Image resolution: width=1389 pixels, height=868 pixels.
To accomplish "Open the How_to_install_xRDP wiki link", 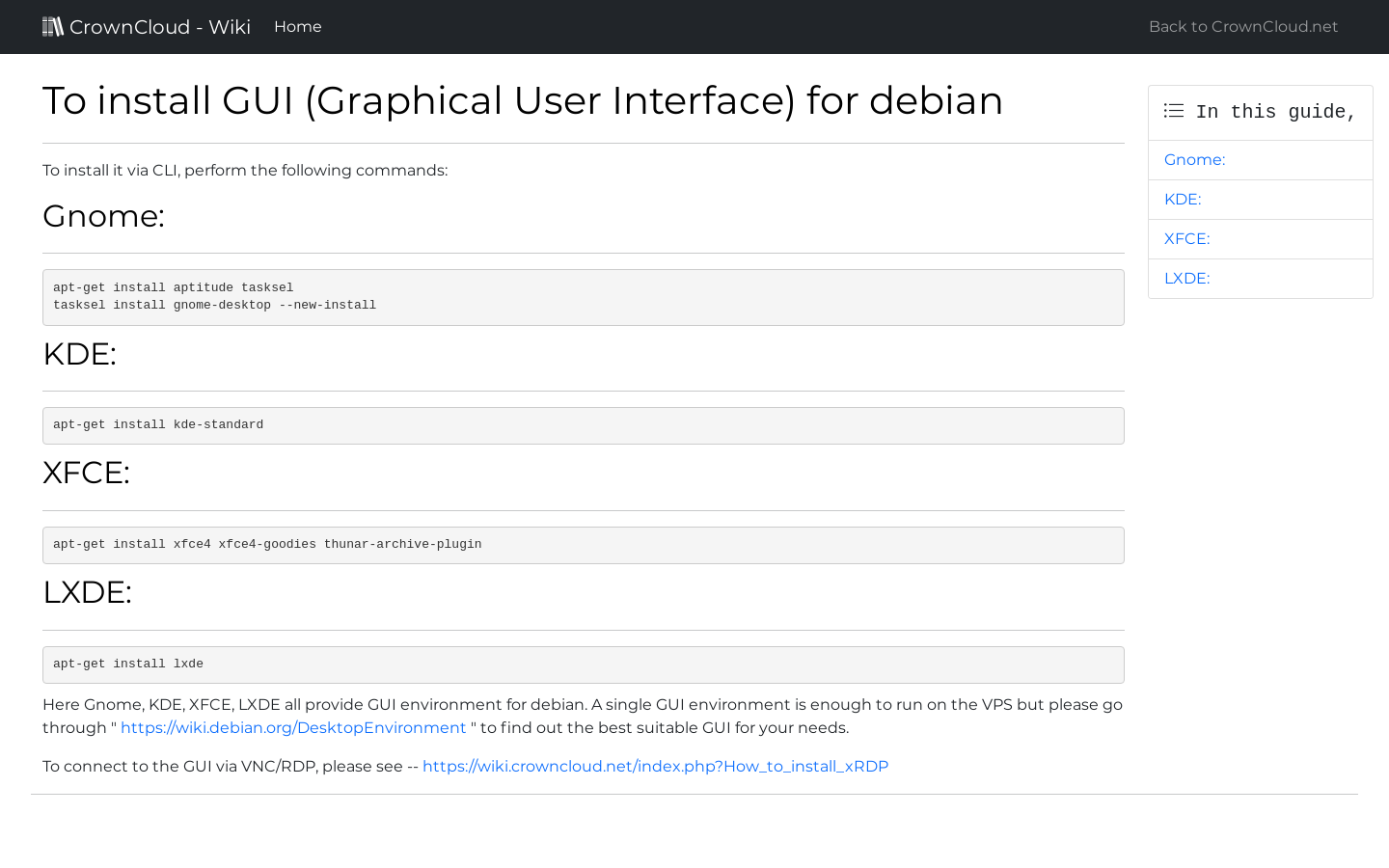I will 656,767.
